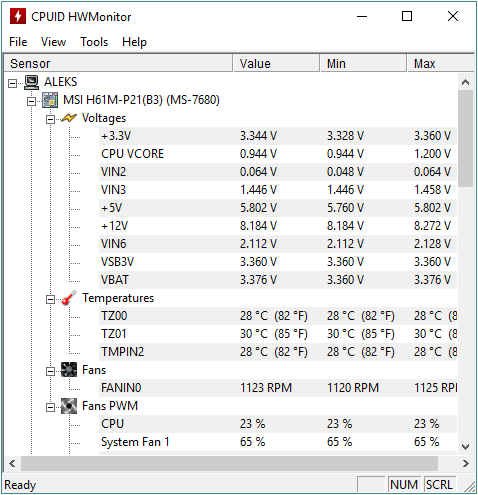Select the VSB3V sensor row
Screen dimensions: 478x495
tap(278, 262)
